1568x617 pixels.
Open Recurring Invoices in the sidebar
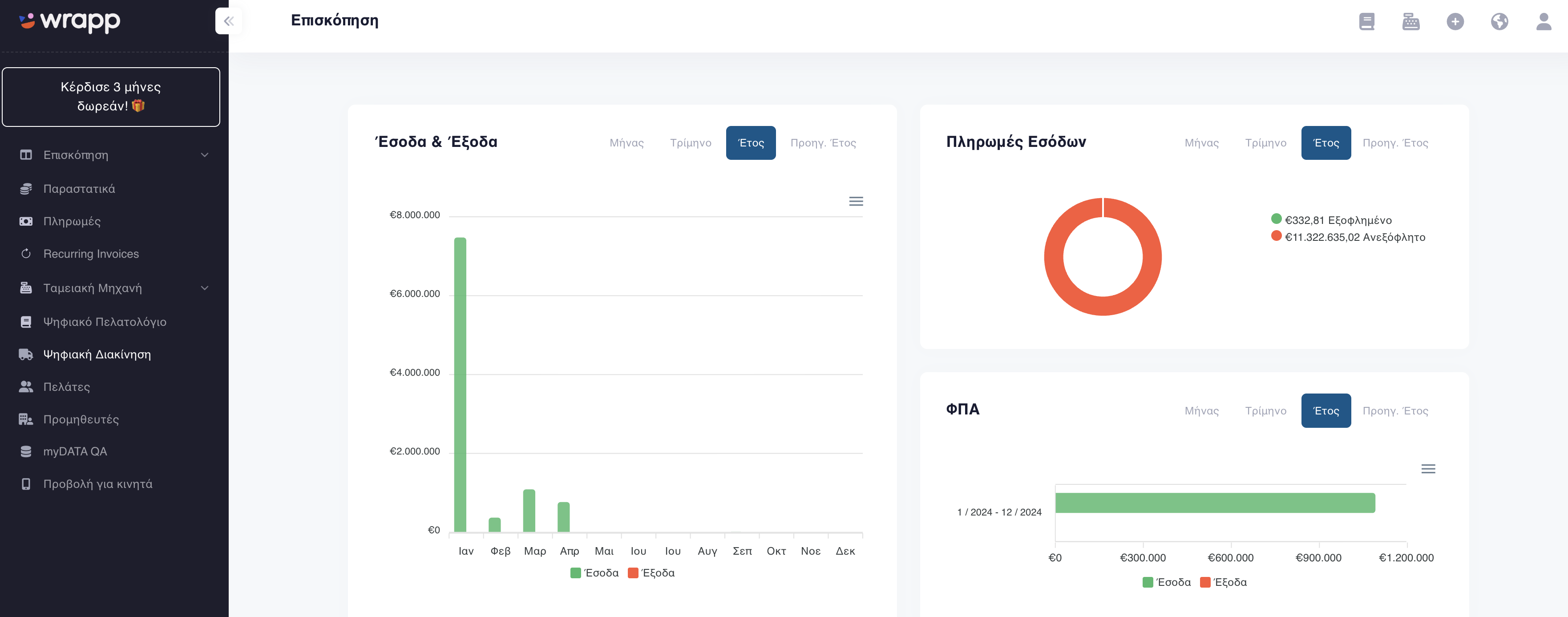91,254
